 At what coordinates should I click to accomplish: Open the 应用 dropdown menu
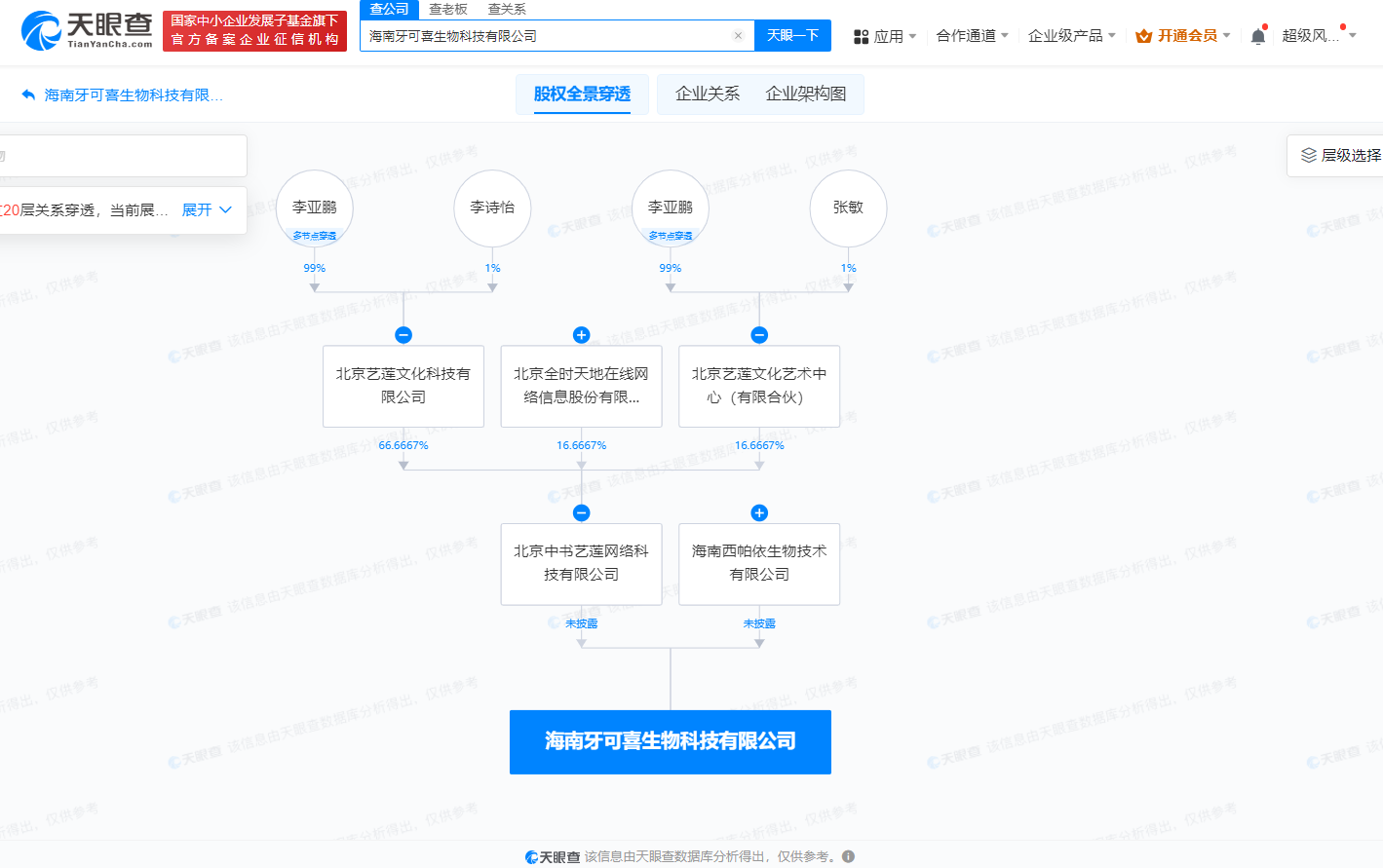pyautogui.click(x=885, y=36)
